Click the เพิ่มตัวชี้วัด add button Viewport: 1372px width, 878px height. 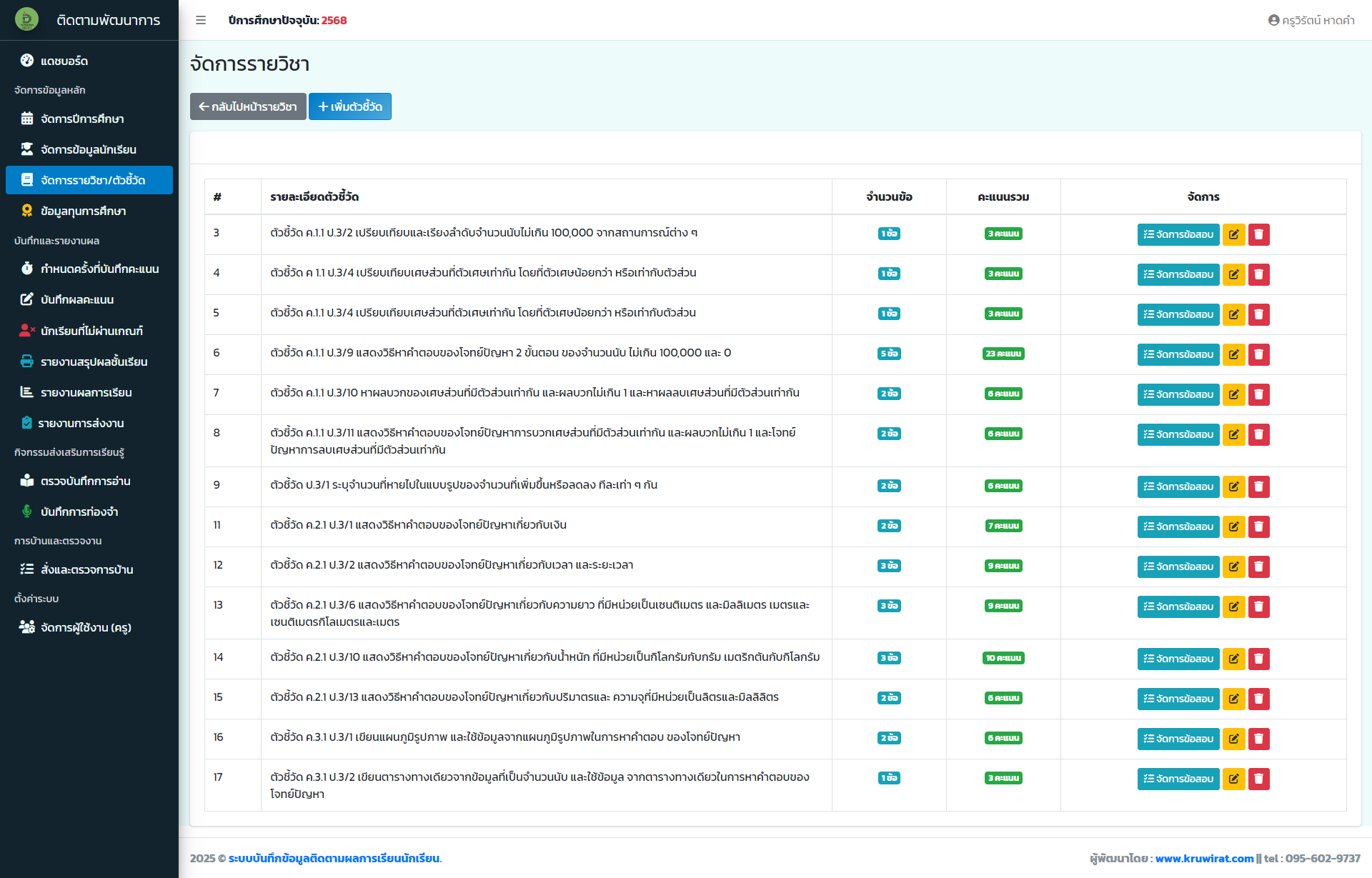(350, 106)
